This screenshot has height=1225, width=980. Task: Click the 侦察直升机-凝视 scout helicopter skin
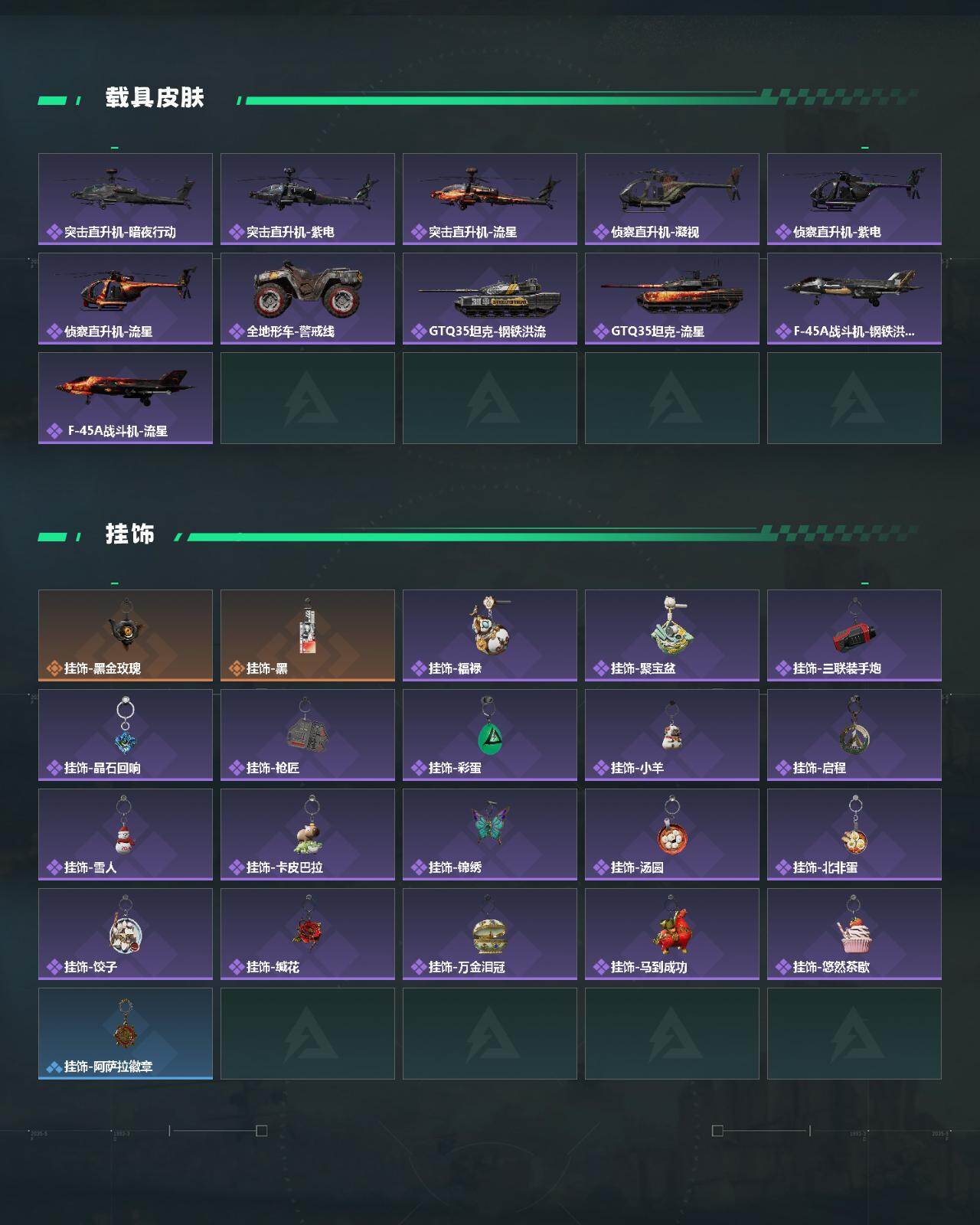(x=672, y=199)
